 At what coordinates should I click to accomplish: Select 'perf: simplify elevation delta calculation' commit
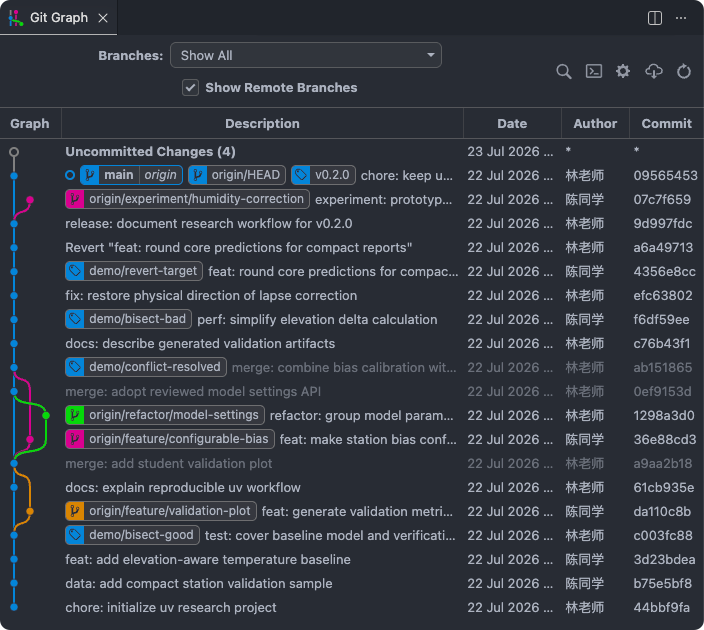[x=352, y=319]
